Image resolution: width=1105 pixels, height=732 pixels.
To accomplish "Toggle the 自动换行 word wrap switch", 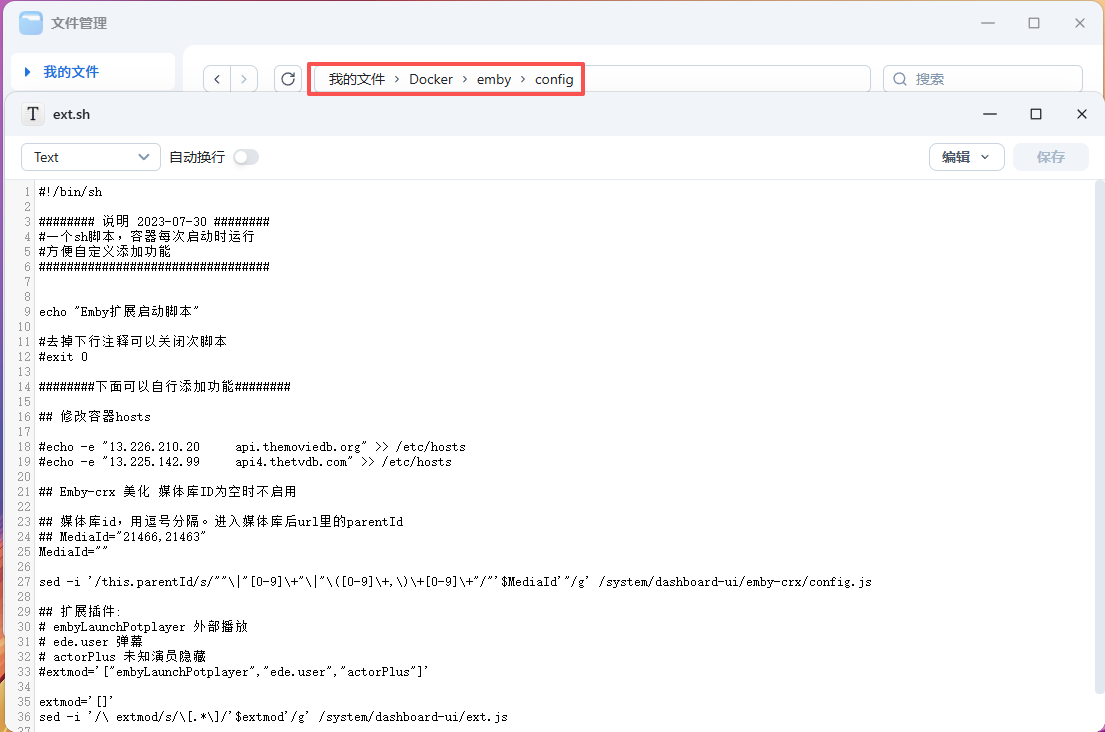I will click(x=245, y=157).
